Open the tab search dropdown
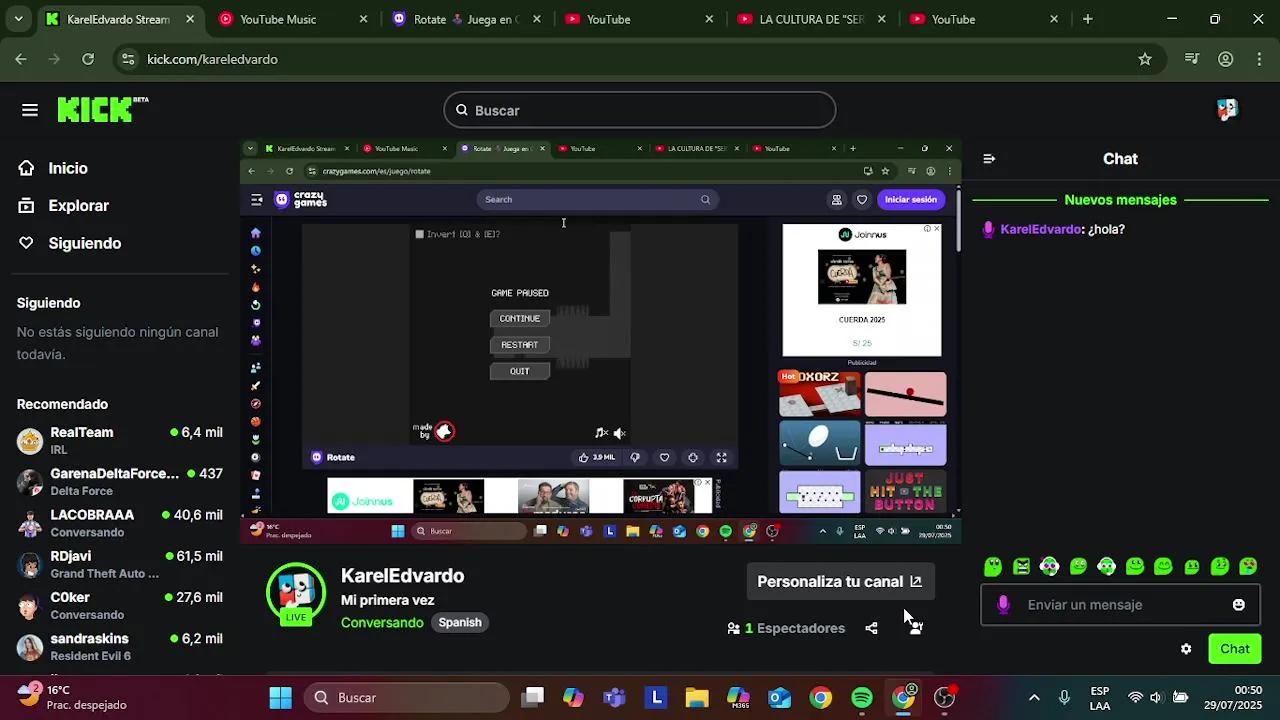This screenshot has width=1280, height=720. pyautogui.click(x=18, y=19)
